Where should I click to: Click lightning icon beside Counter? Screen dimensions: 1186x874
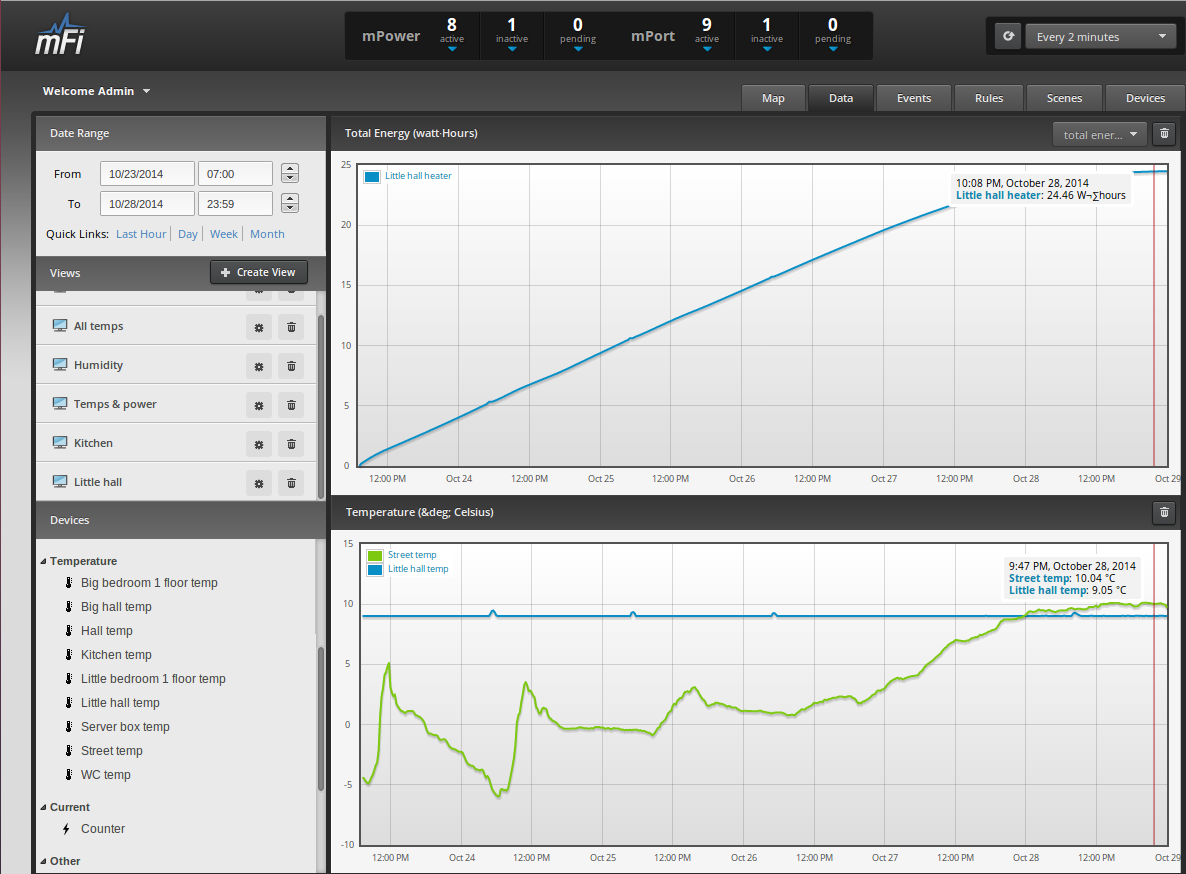pyautogui.click(x=67, y=829)
